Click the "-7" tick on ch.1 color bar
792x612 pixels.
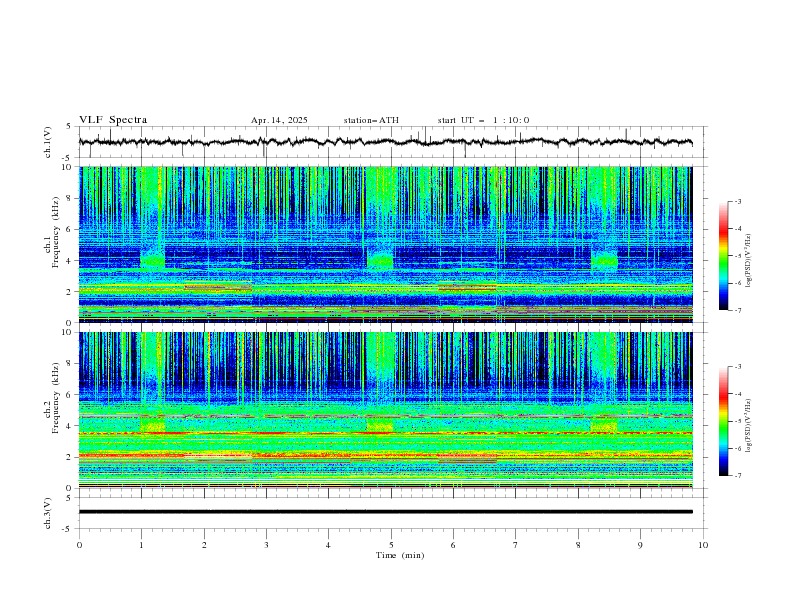tap(737, 311)
